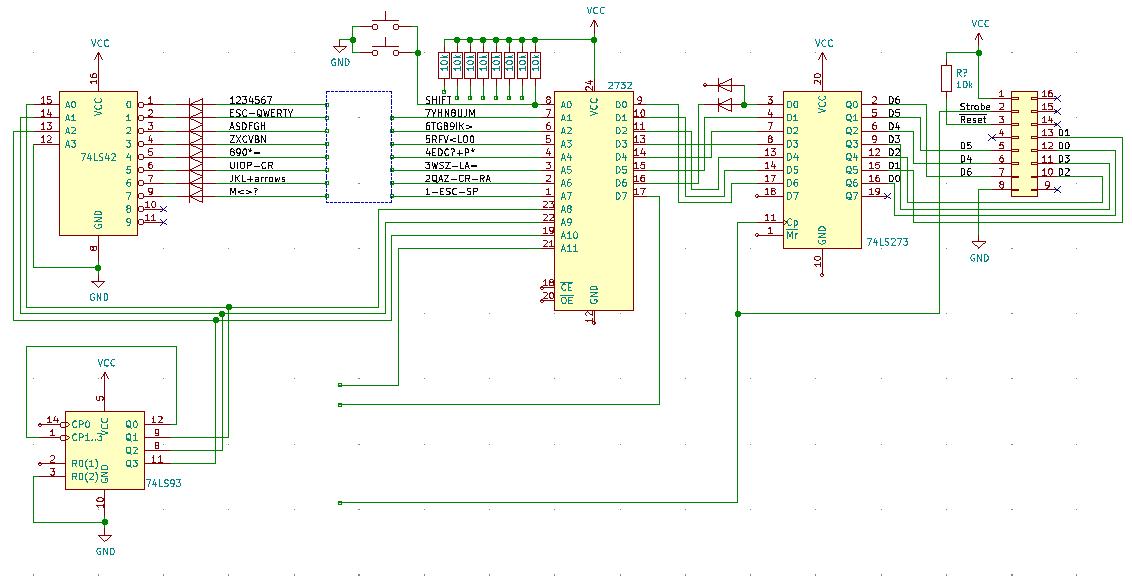Pick the 74LS273 flip-flop chip symbol
1132x585 pixels.
click(822, 170)
